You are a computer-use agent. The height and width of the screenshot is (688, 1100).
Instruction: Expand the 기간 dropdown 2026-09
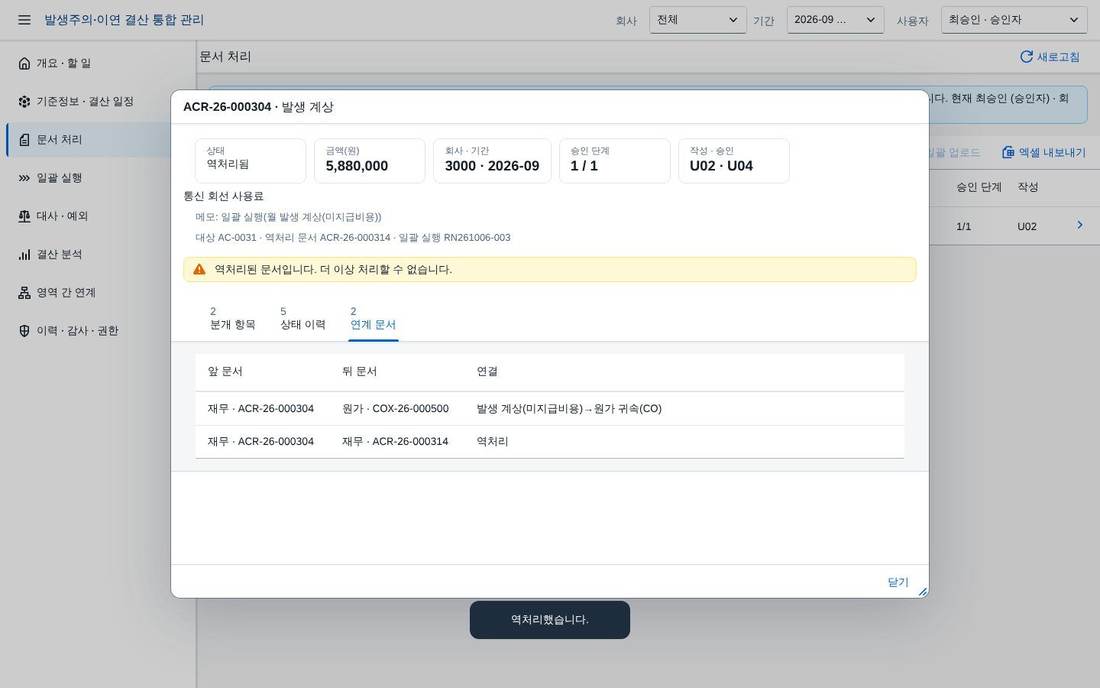[835, 20]
